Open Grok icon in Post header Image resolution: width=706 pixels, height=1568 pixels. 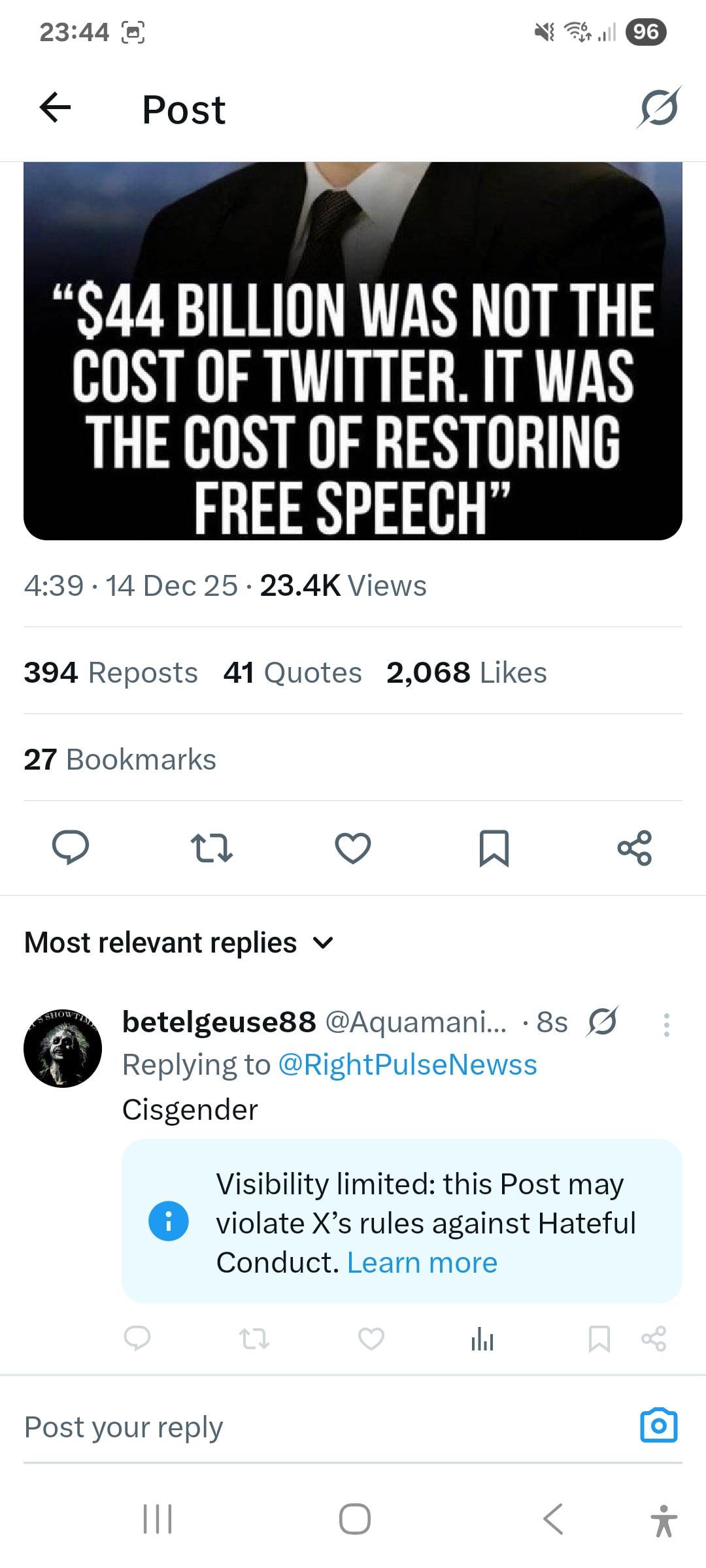tap(658, 108)
